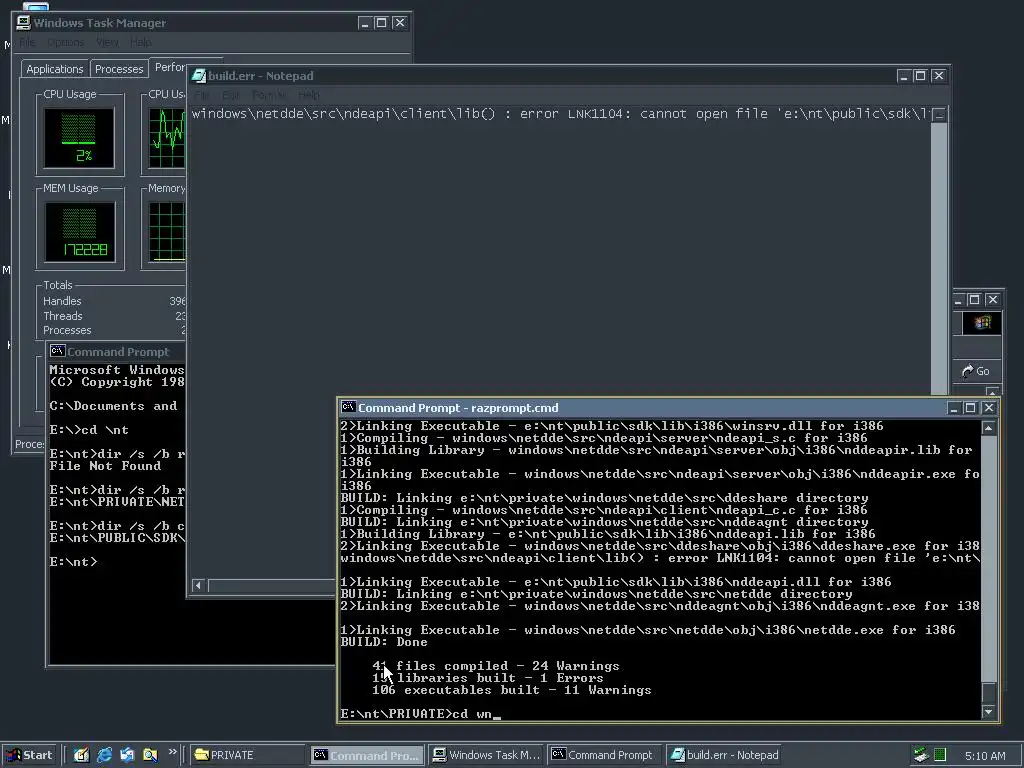Open Task Manager File menu
1024x768 pixels.
tap(27, 42)
